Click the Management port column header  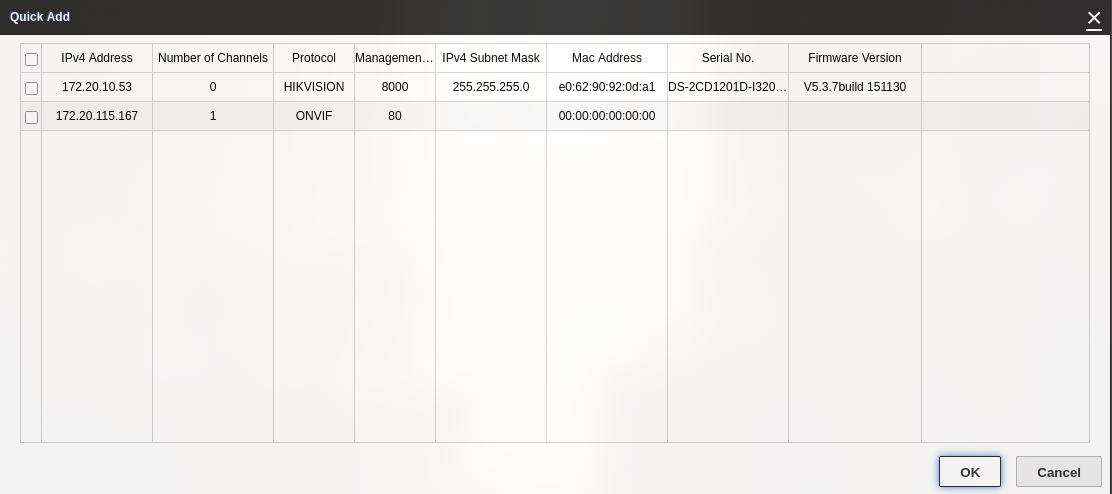tap(395, 58)
